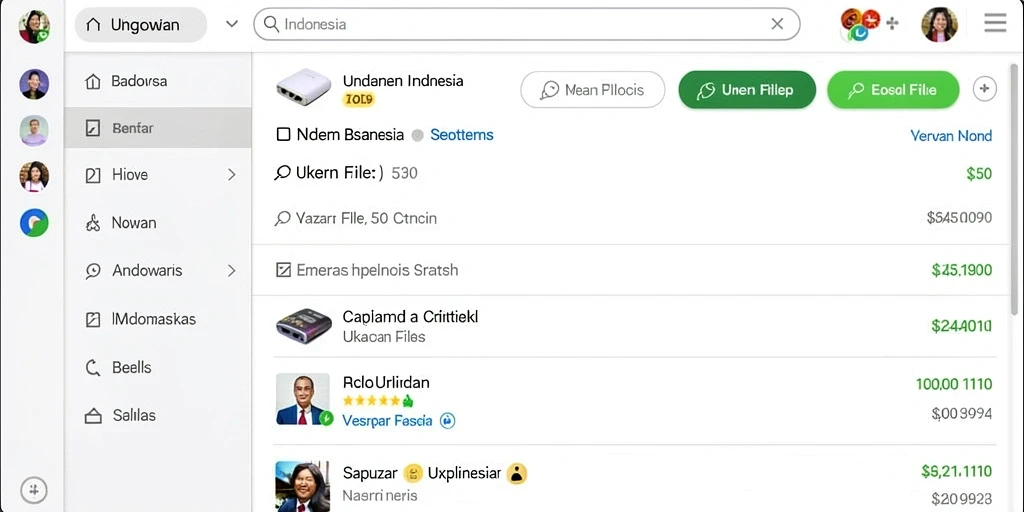Click the circular plus icon beside Eosal File
Image resolution: width=1024 pixels, height=512 pixels.
pos(985,89)
